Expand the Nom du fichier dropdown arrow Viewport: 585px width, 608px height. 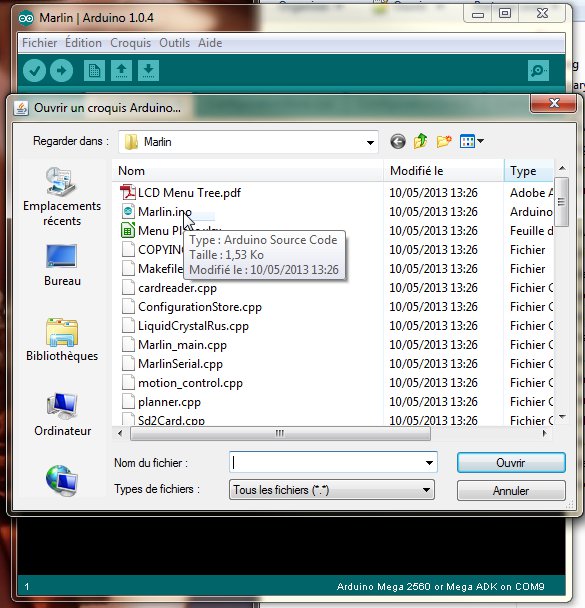tap(429, 462)
